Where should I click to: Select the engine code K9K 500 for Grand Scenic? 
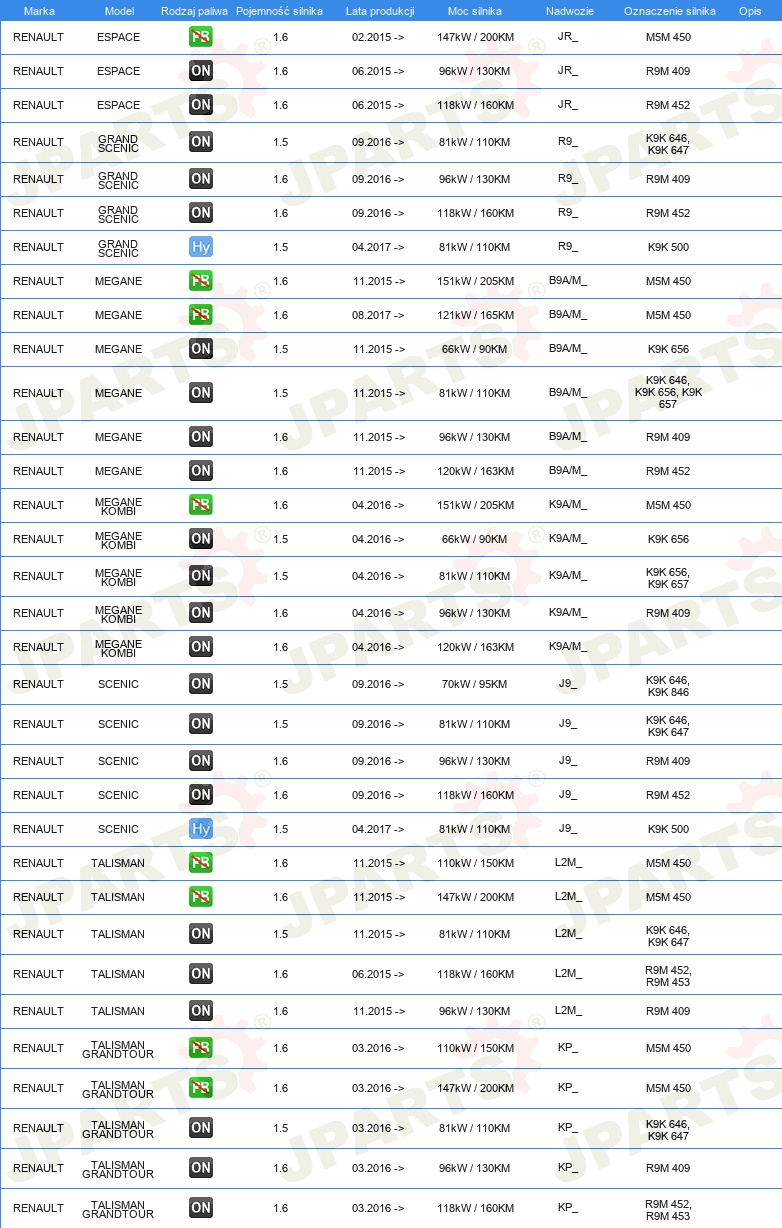(668, 247)
